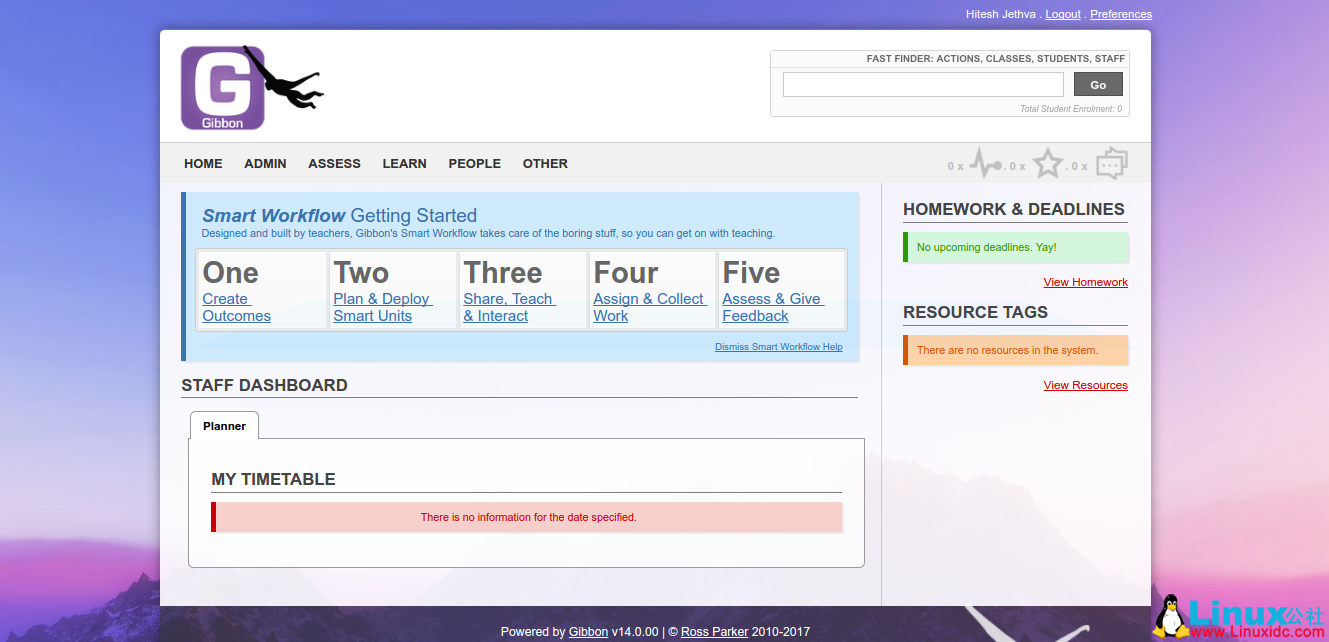Select the HOME menu item
This screenshot has width=1329, height=642.
pyautogui.click(x=203, y=163)
